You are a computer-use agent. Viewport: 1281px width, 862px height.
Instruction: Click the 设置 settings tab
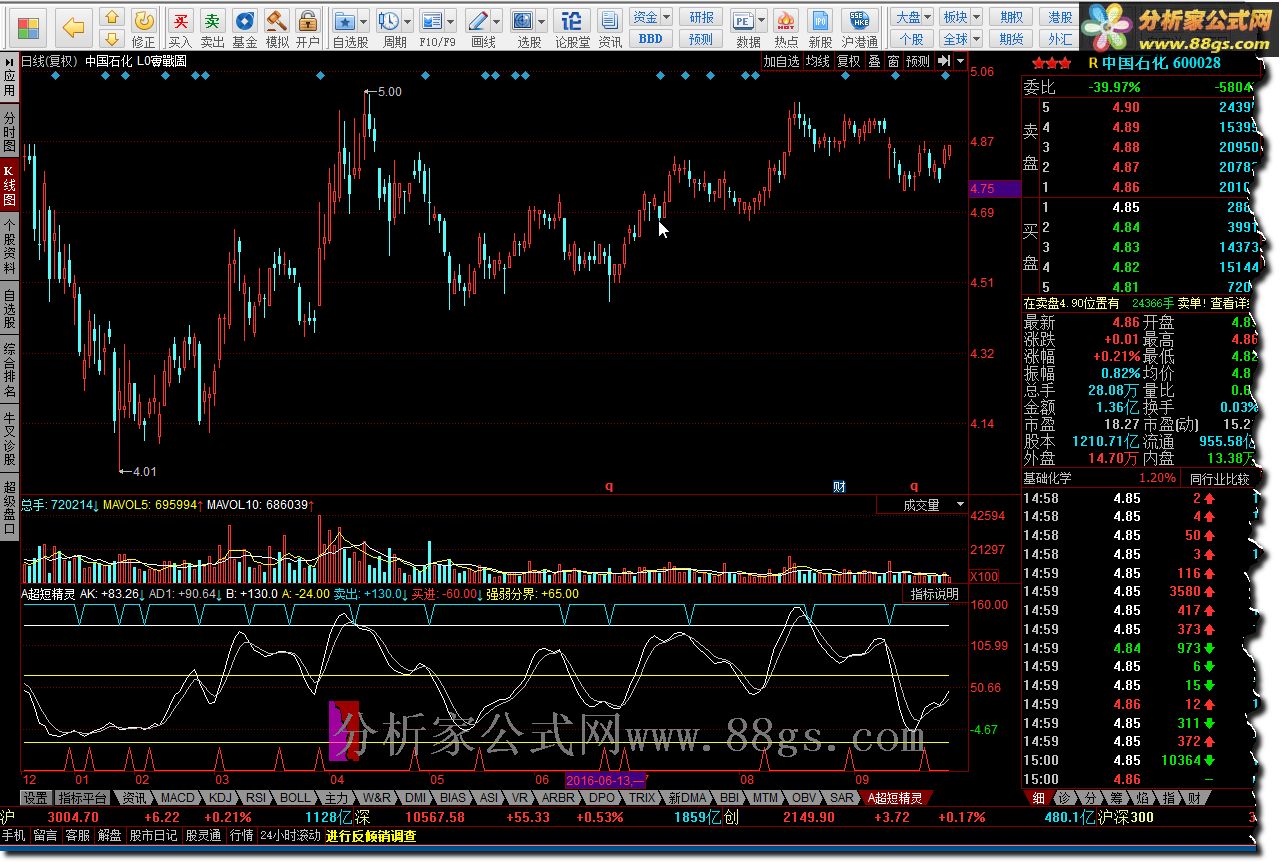pos(36,798)
